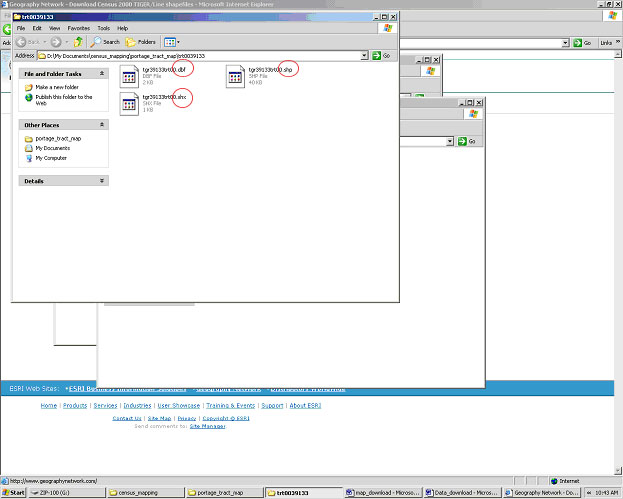The image size is (623, 499).
Task: Open the File menu
Action: (x=21, y=28)
